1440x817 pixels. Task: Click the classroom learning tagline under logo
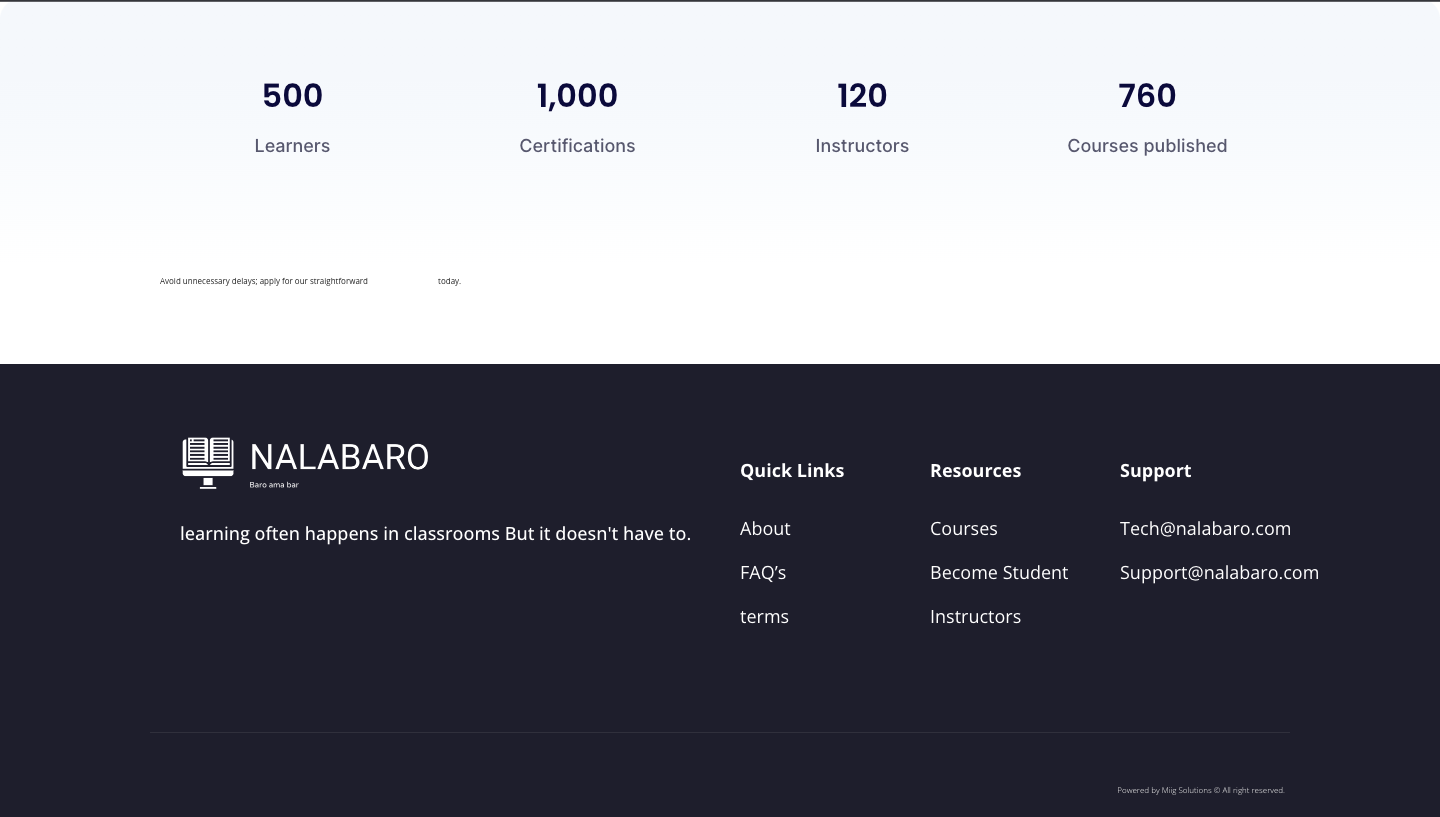[x=435, y=533]
